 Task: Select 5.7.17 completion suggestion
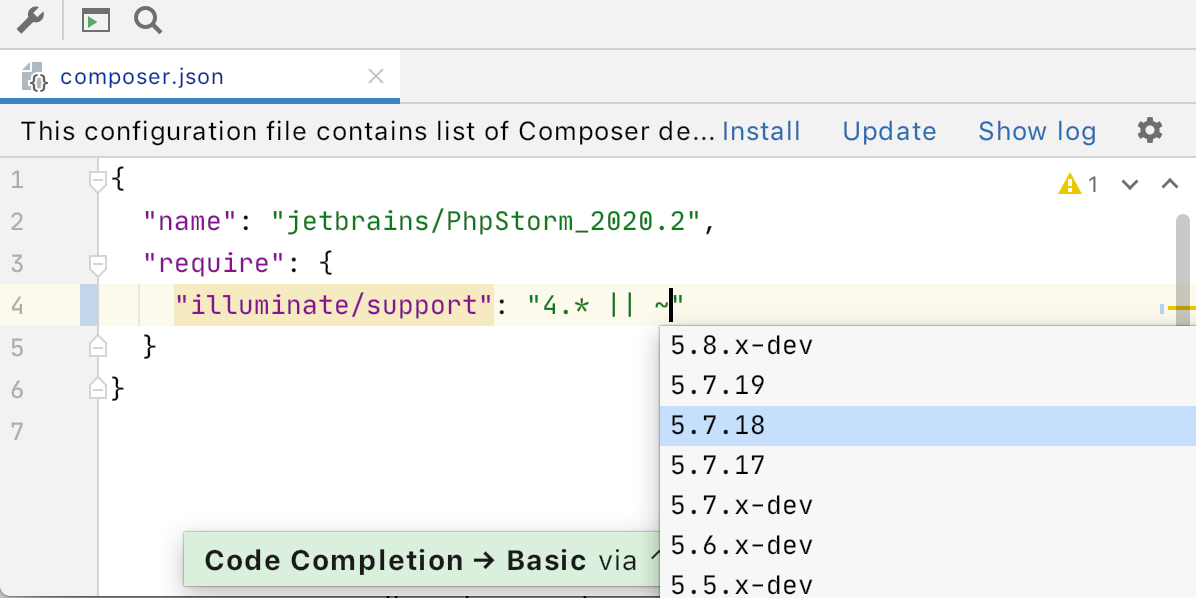coord(928,465)
